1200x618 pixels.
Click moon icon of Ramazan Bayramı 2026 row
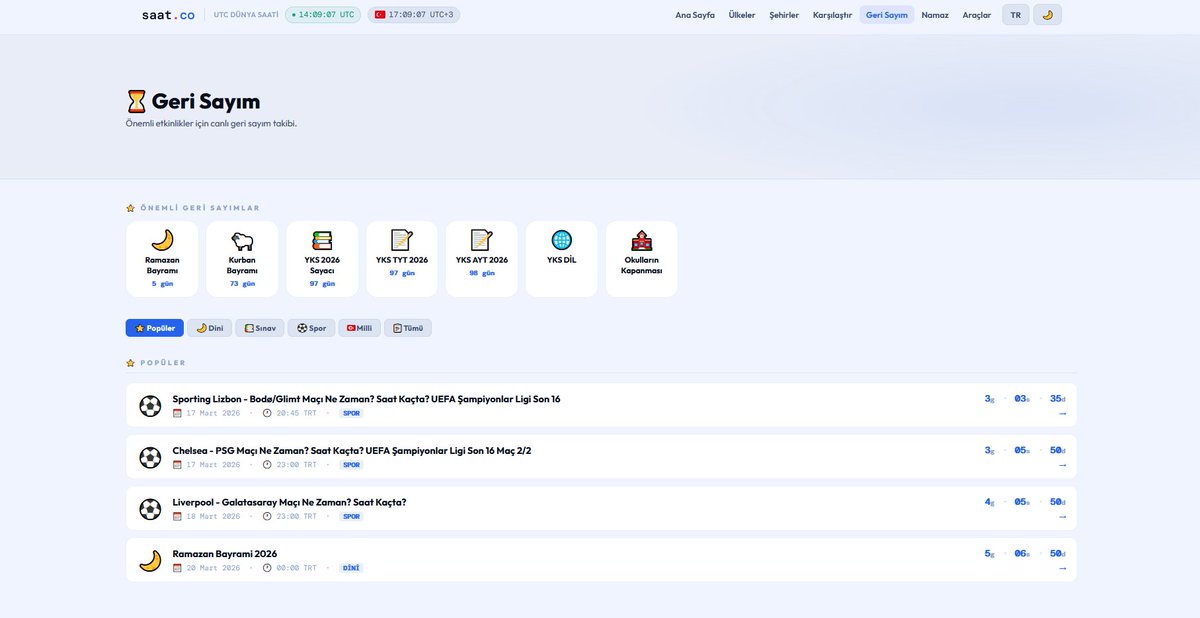(150, 561)
